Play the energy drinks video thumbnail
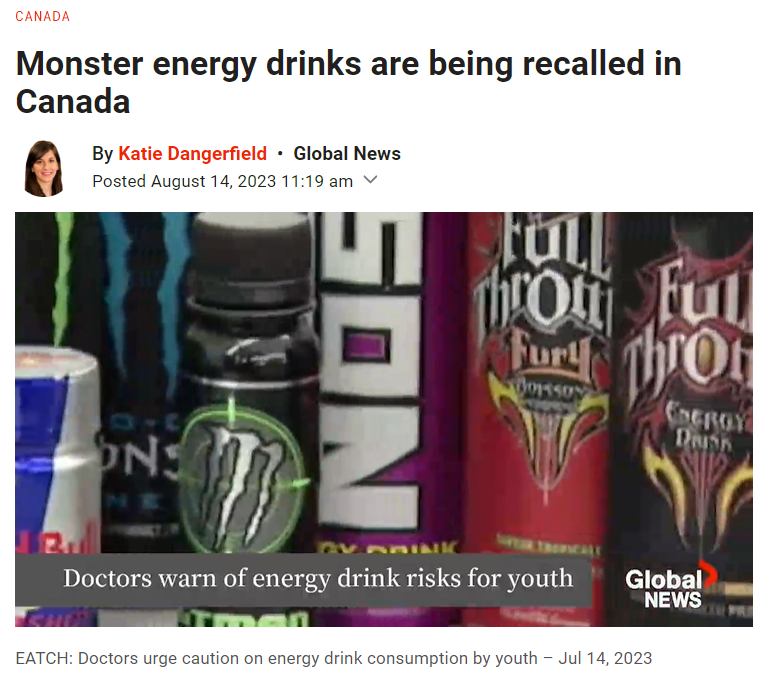Viewport: 772px width, 684px height. tap(384, 420)
